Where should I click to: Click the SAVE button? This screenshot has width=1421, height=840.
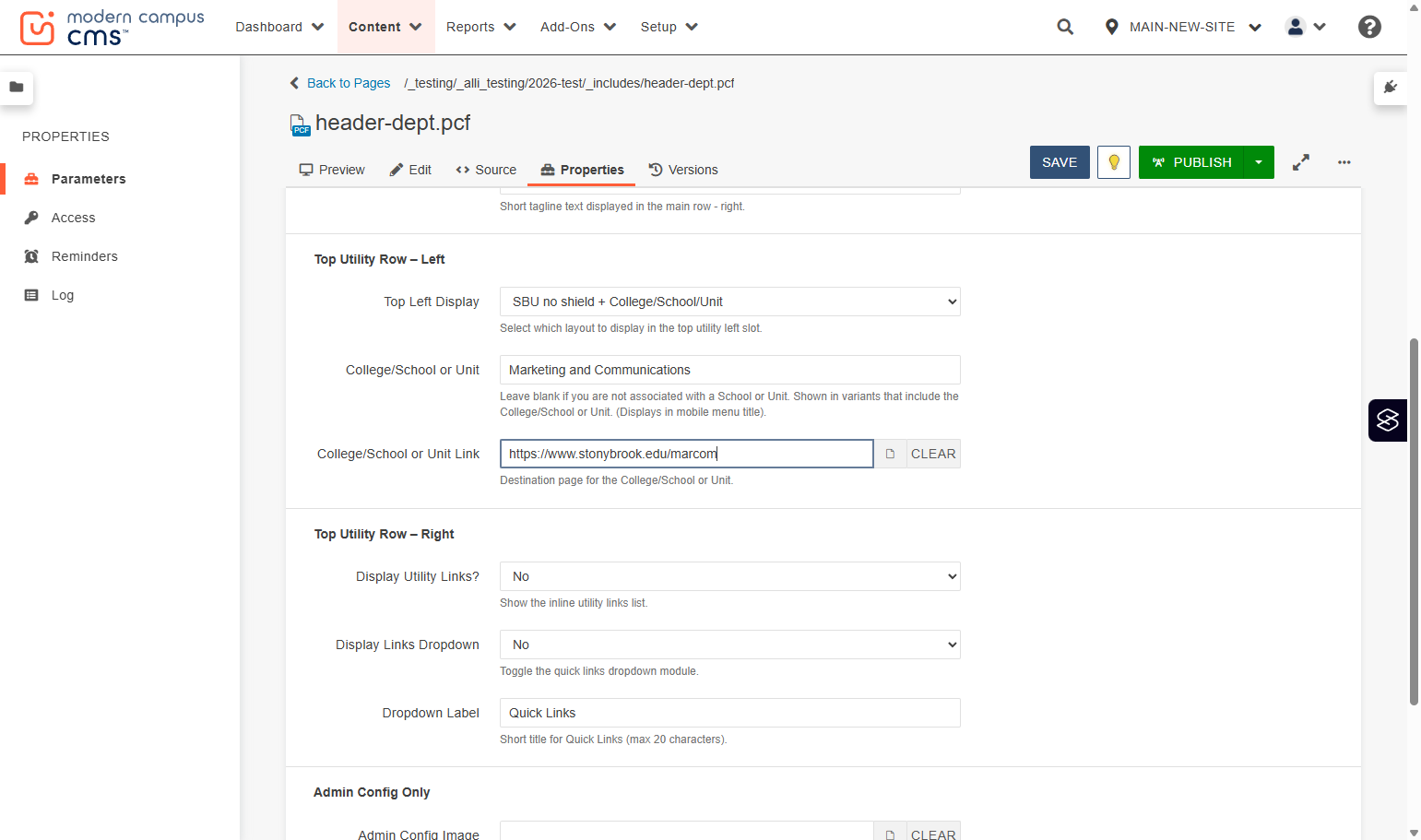pyautogui.click(x=1060, y=162)
